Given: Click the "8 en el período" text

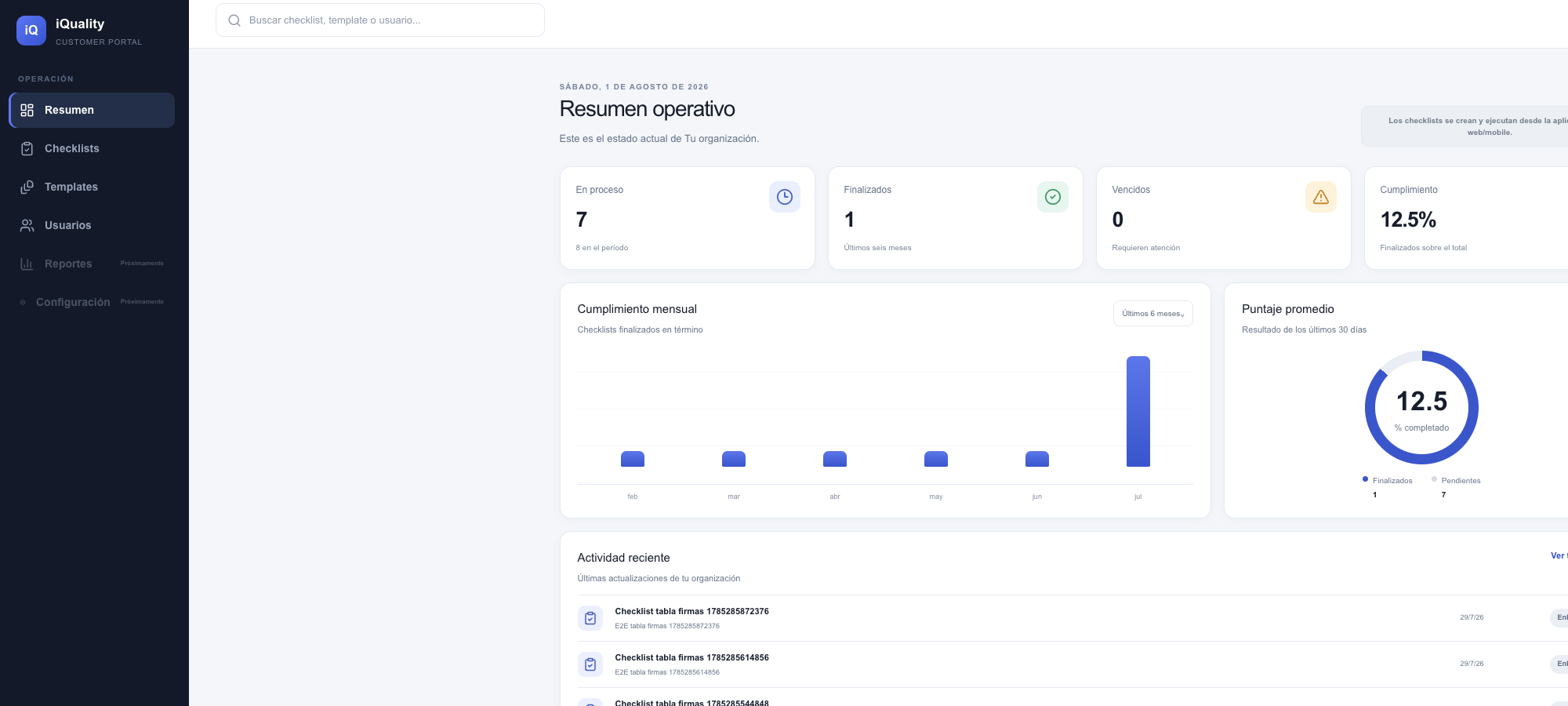Looking at the screenshot, I should (602, 248).
